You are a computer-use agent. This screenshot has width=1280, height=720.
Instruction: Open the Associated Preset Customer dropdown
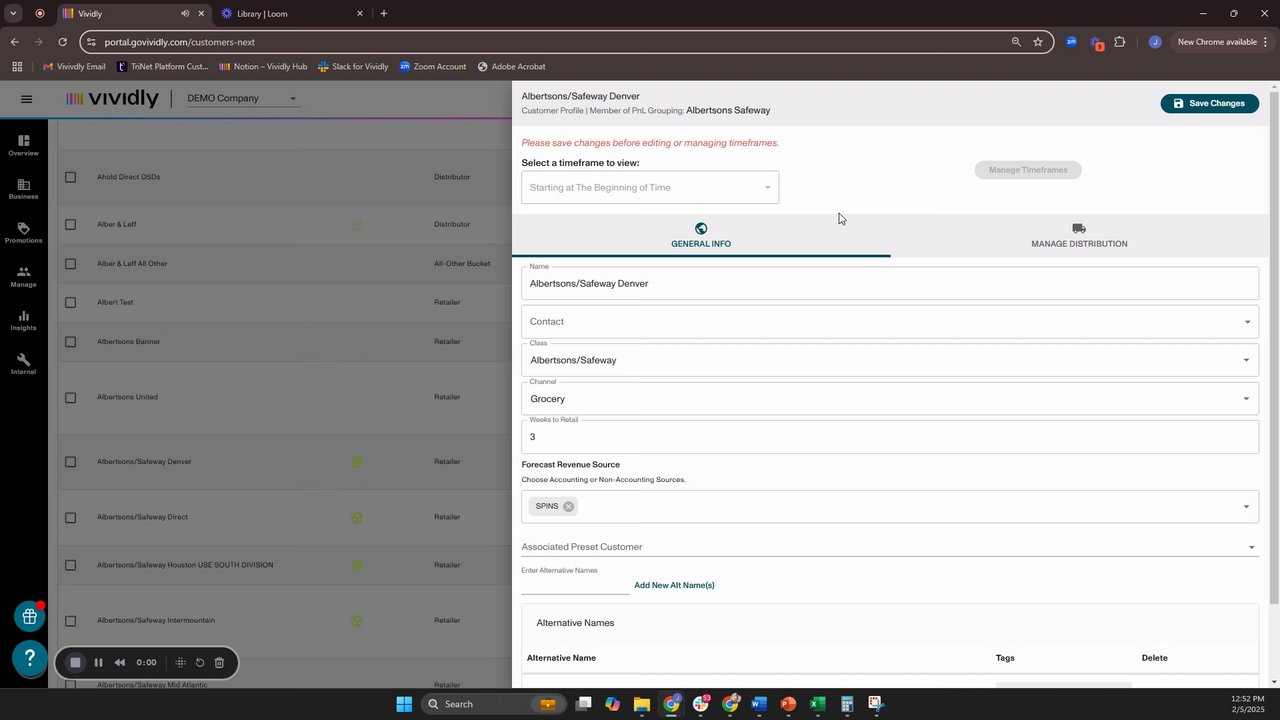(x=890, y=547)
